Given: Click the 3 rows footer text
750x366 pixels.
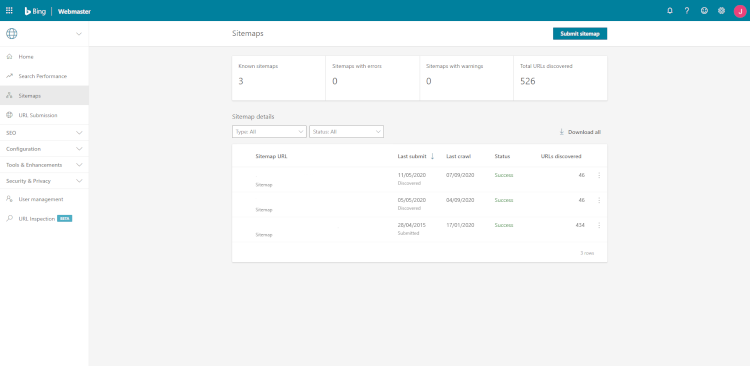Looking at the screenshot, I should (587, 253).
